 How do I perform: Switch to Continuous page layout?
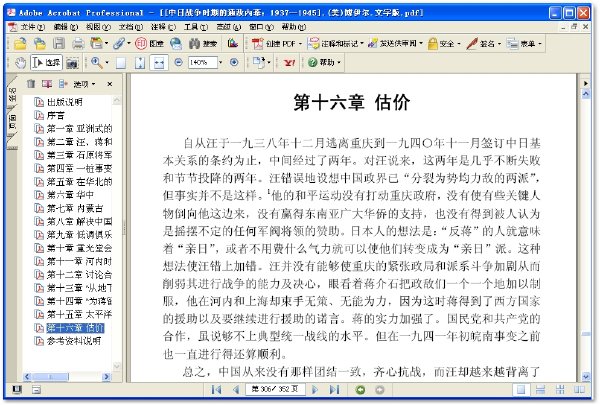(x=540, y=390)
